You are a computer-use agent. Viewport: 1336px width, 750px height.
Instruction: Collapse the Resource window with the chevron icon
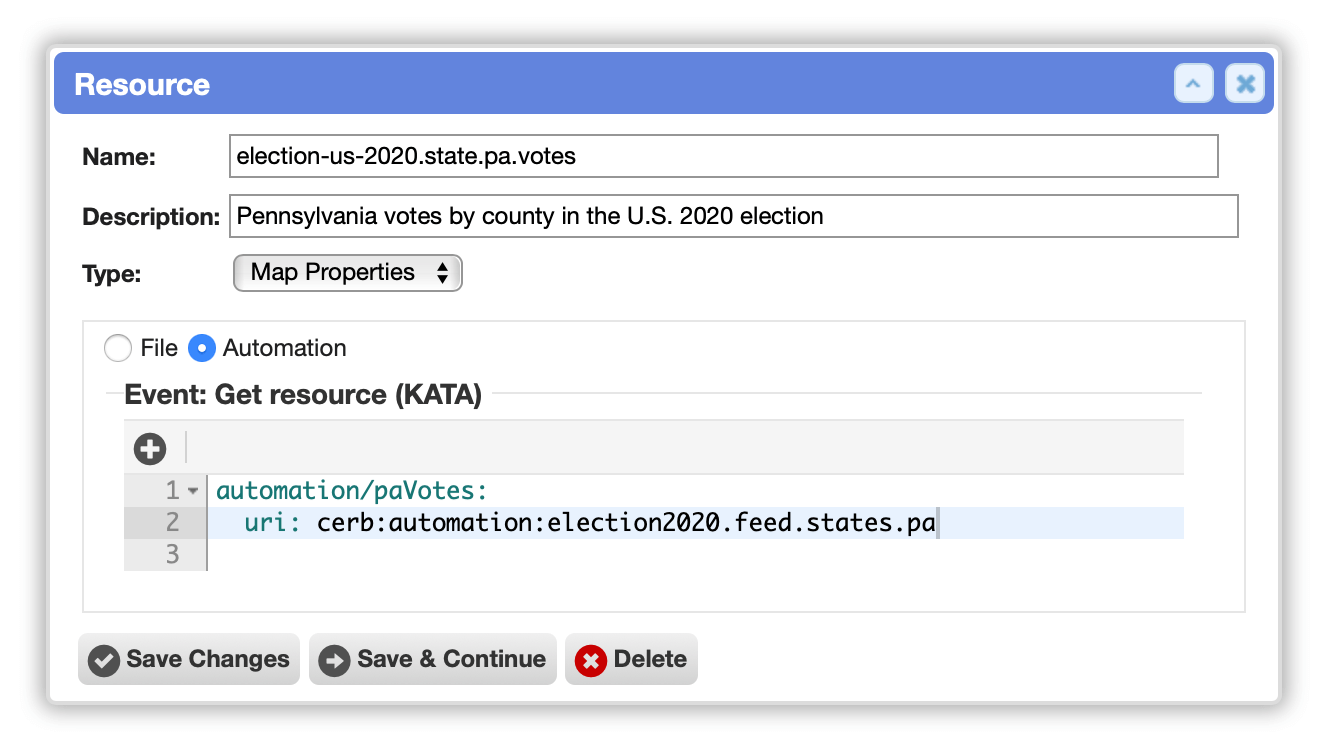click(1193, 84)
